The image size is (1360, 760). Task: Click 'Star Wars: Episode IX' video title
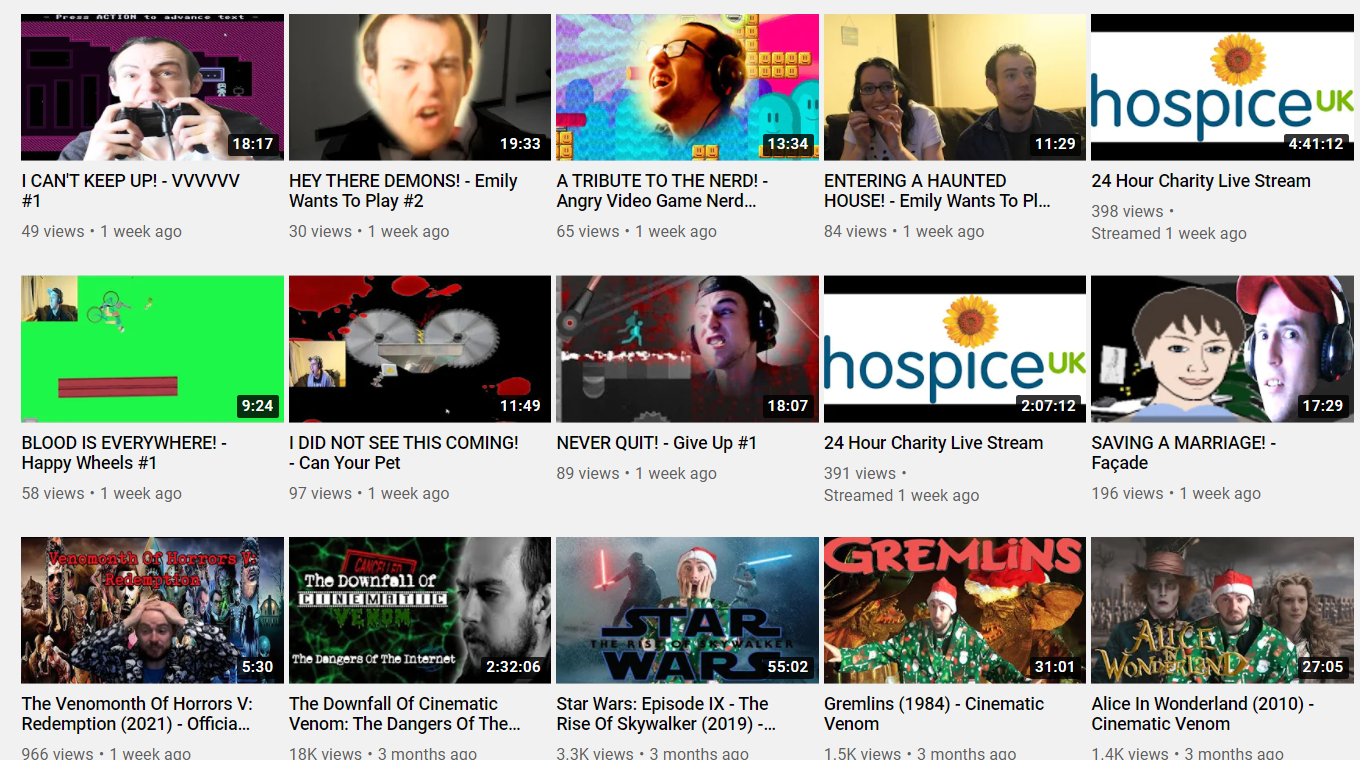coord(667,714)
